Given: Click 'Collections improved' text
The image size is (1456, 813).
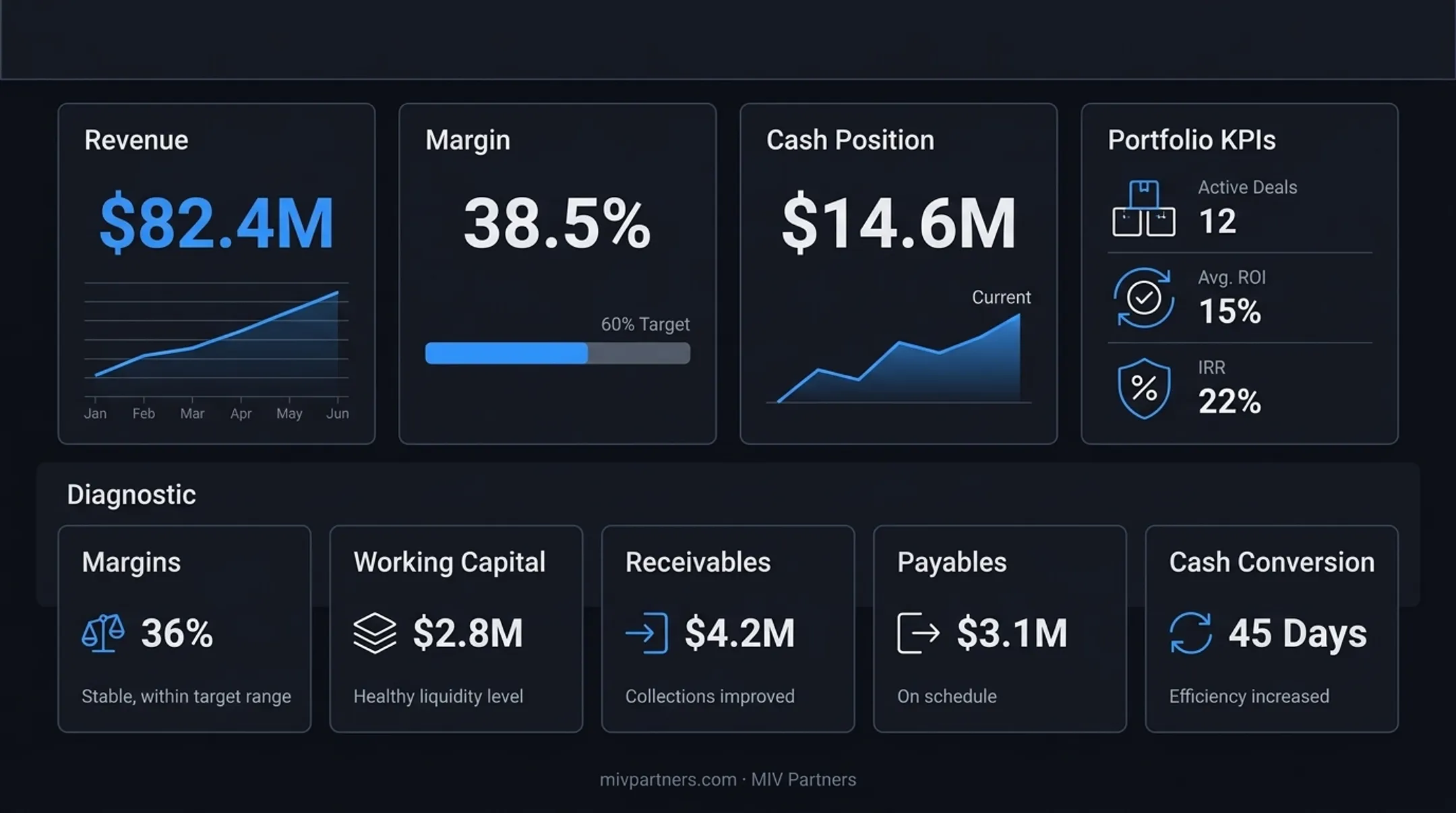Looking at the screenshot, I should (710, 696).
